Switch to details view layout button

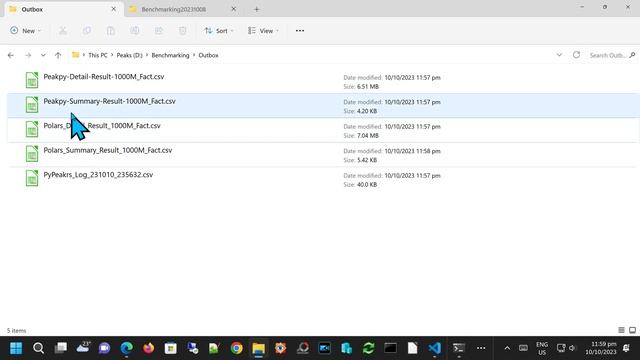click(621, 330)
